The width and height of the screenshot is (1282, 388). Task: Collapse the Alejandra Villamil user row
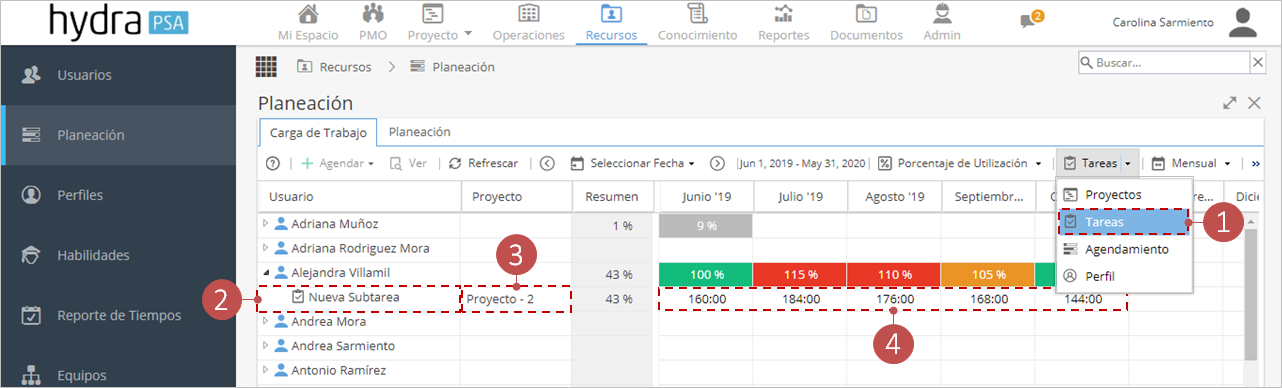click(x=265, y=273)
